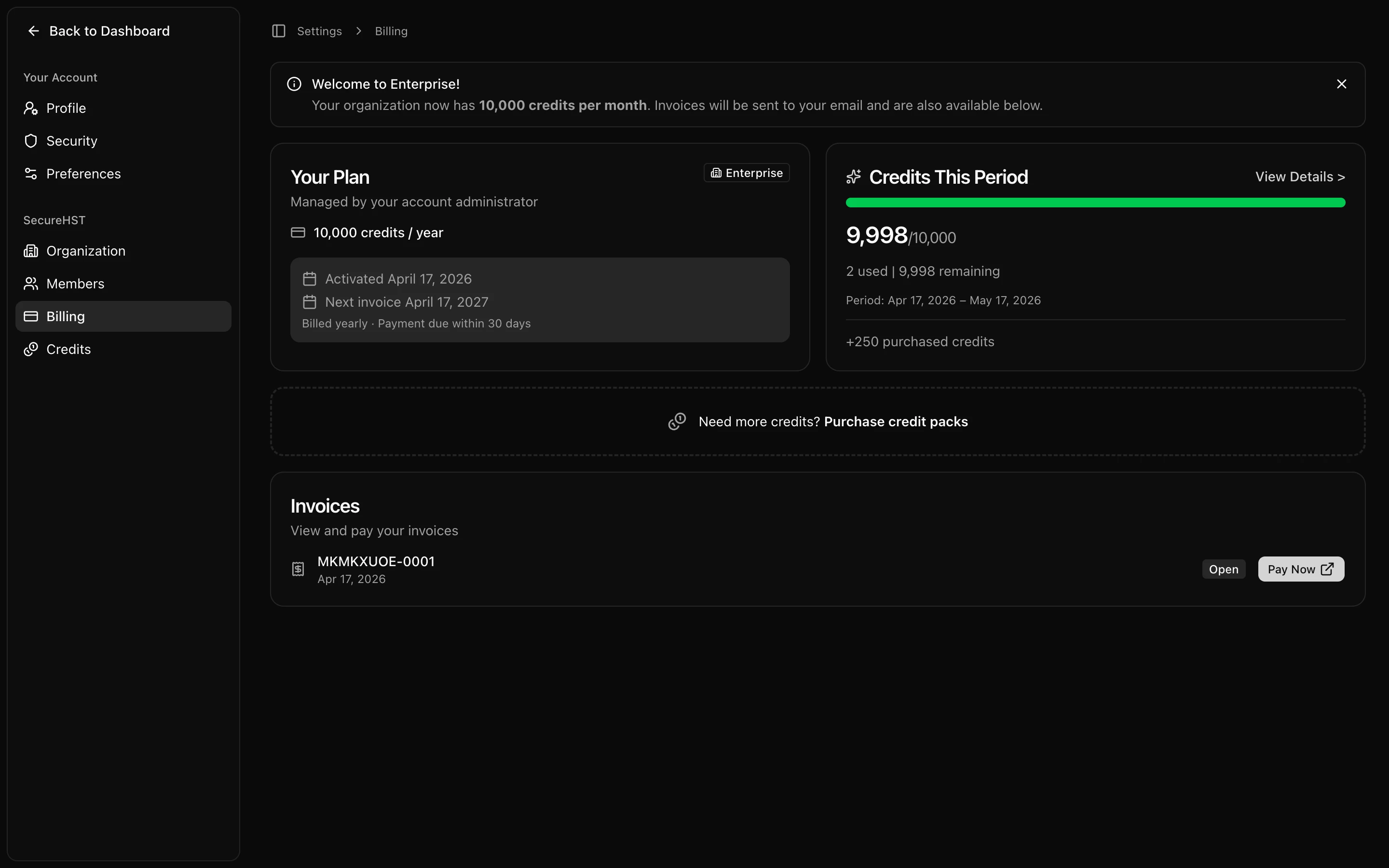Open the Settings breadcrumb item
Image resolution: width=1389 pixels, height=868 pixels.
tap(320, 31)
